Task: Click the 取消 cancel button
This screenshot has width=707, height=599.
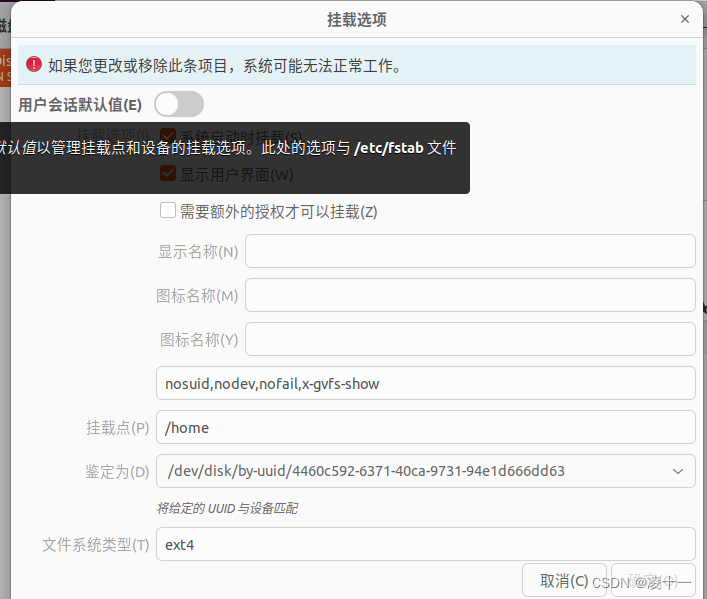Action: [564, 581]
